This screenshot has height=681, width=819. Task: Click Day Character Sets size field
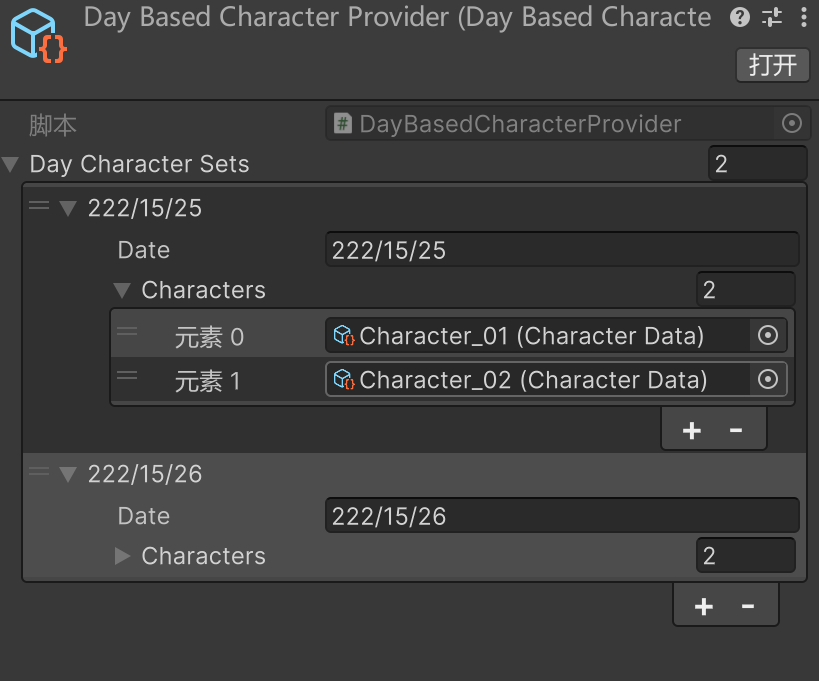(x=756, y=164)
